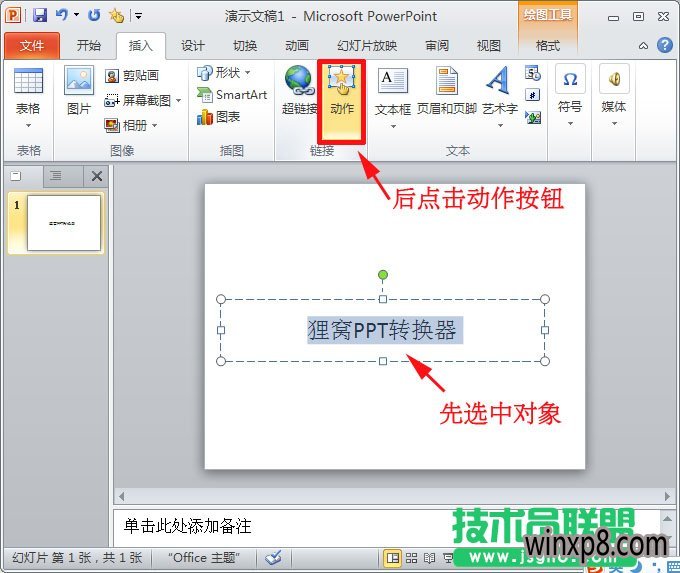Open the 相册 photo album dropdown
The height and width of the screenshot is (573, 680).
point(131,126)
